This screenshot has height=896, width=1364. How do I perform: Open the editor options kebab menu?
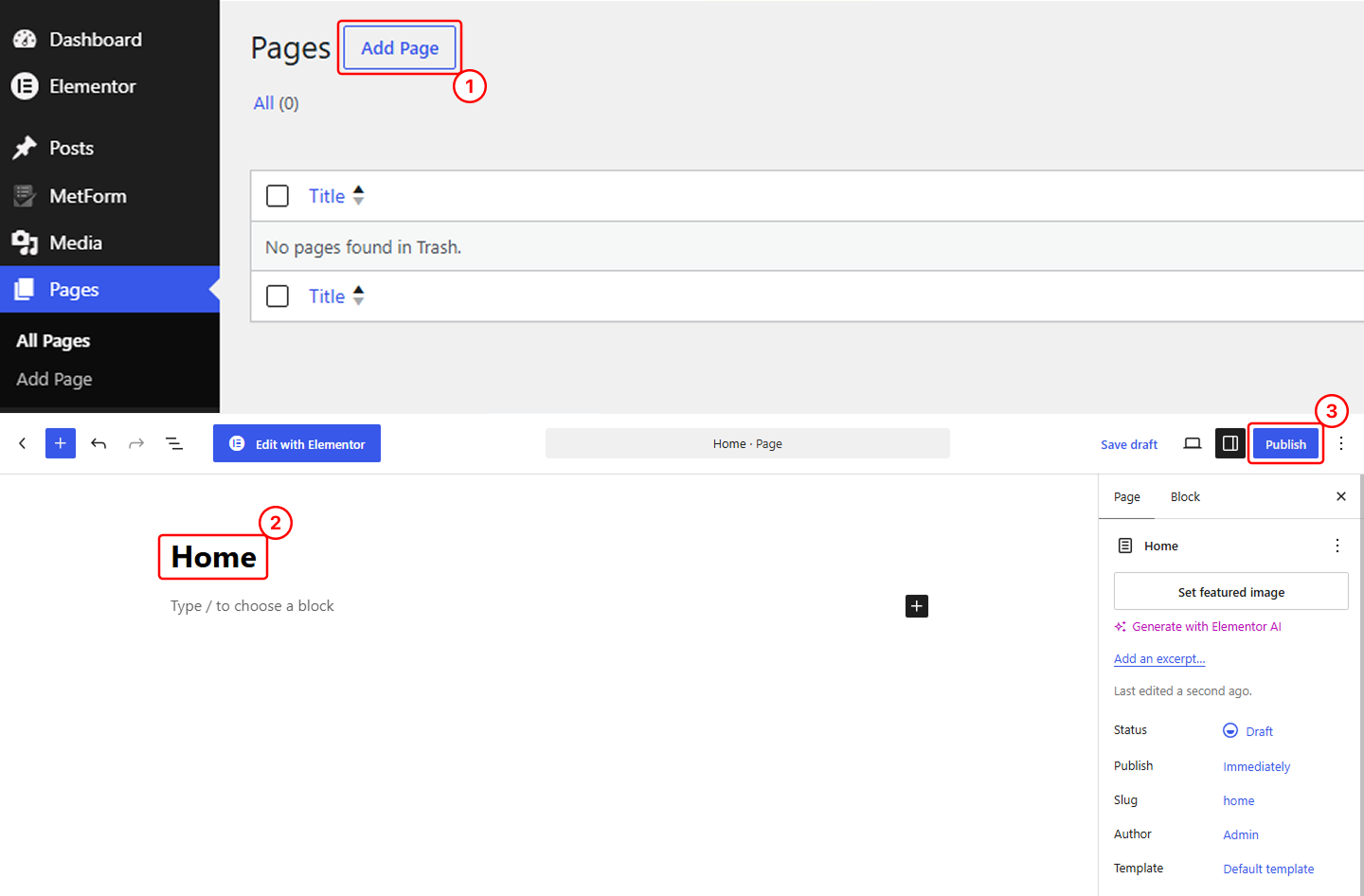[1341, 443]
